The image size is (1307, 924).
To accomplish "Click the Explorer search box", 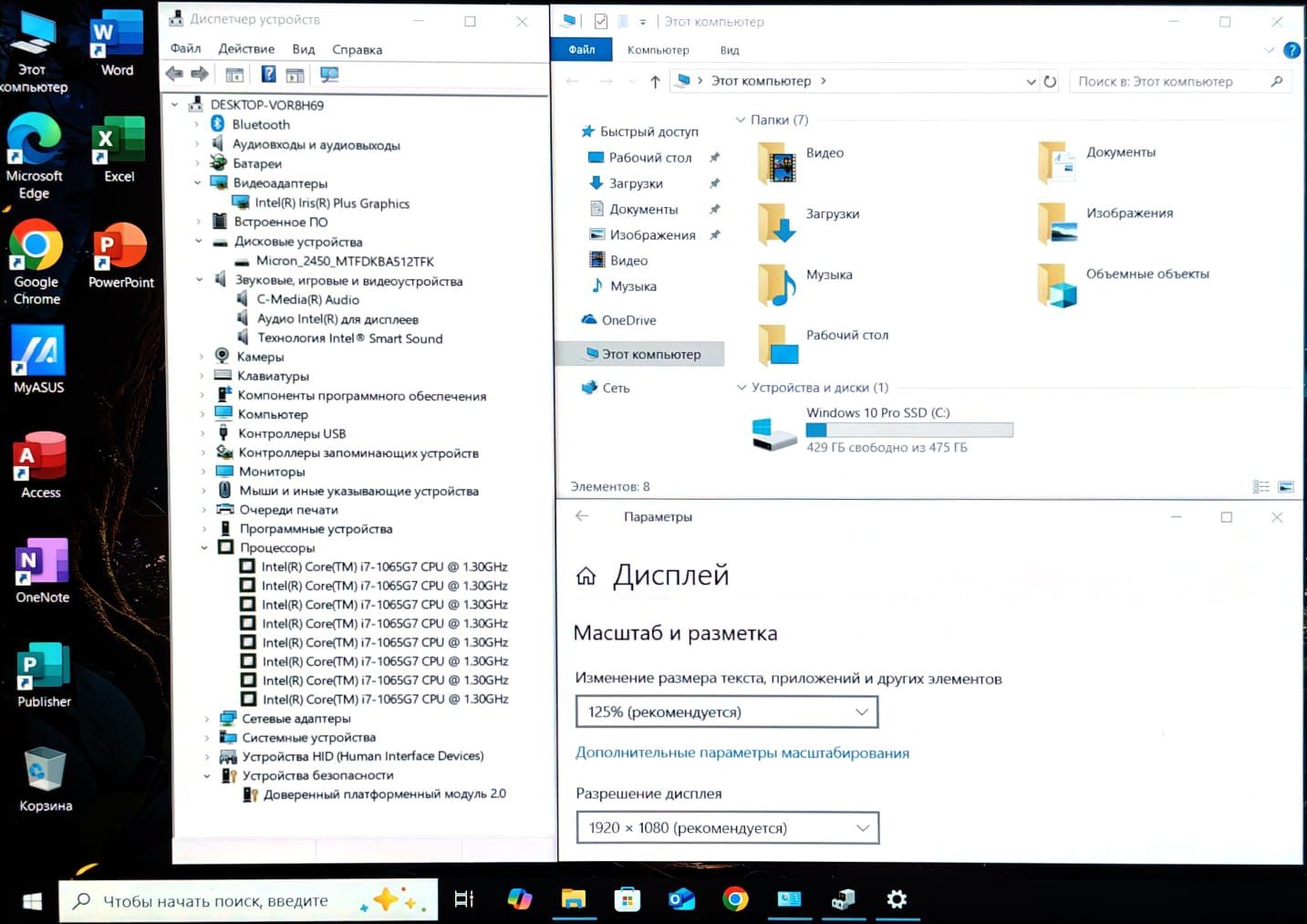I will click(1180, 81).
